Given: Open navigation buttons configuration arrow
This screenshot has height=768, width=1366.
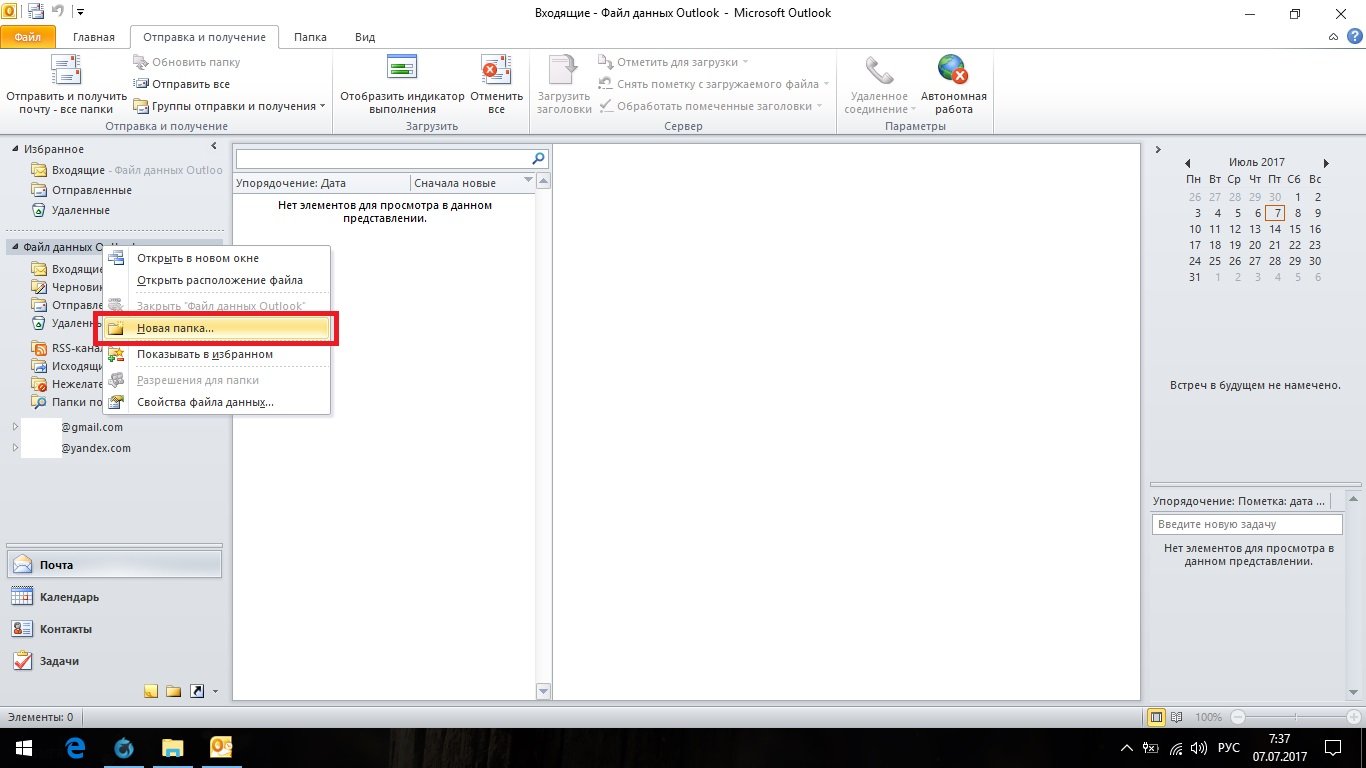Looking at the screenshot, I should pyautogui.click(x=215, y=692).
